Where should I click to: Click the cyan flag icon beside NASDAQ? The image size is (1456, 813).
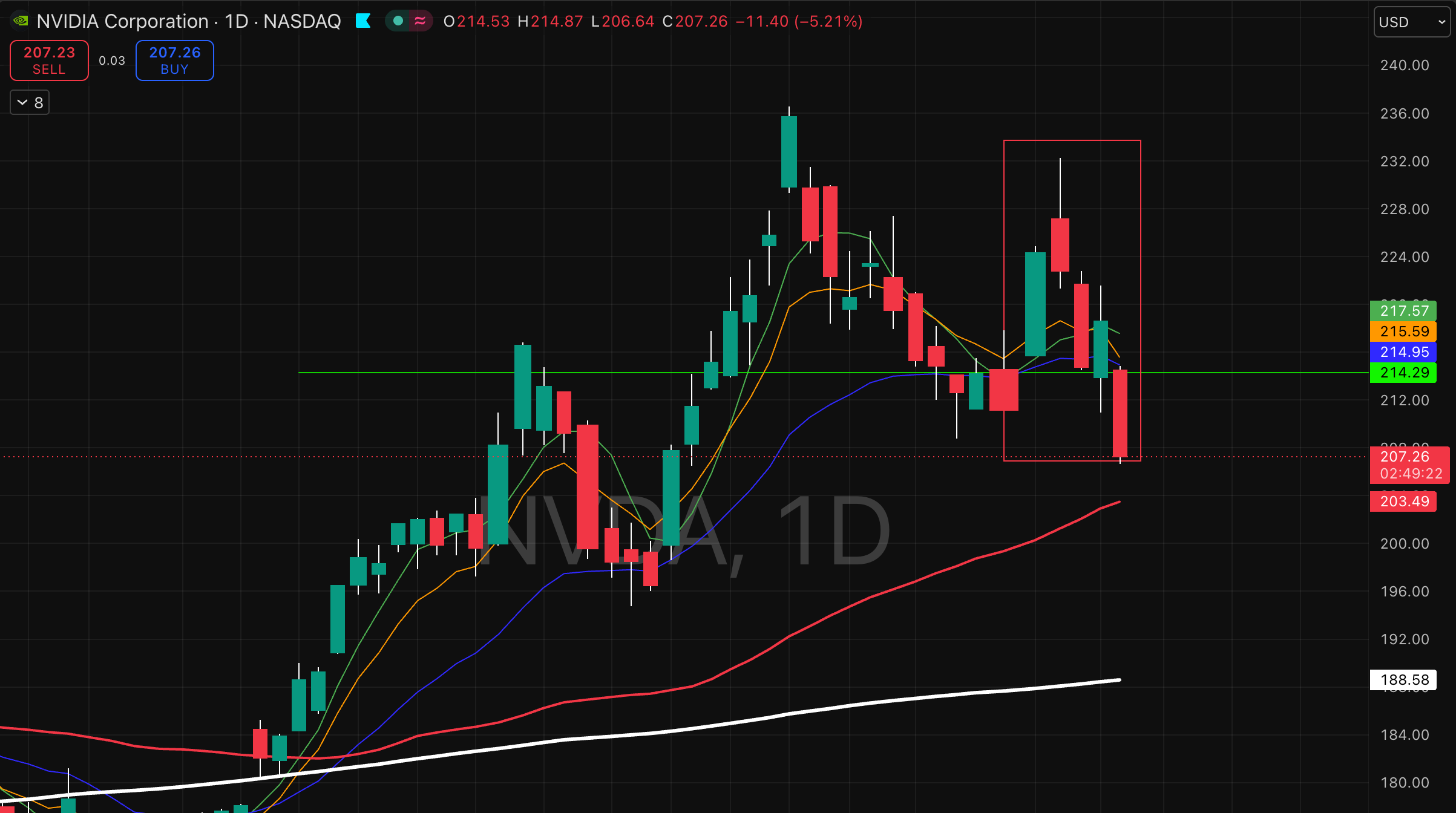(363, 21)
